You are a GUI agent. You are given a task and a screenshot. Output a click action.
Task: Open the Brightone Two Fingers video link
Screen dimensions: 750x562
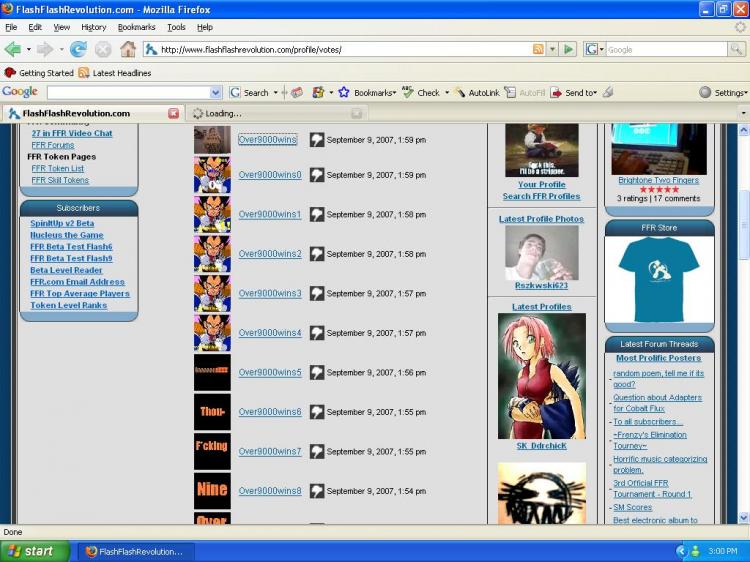[x=658, y=180]
